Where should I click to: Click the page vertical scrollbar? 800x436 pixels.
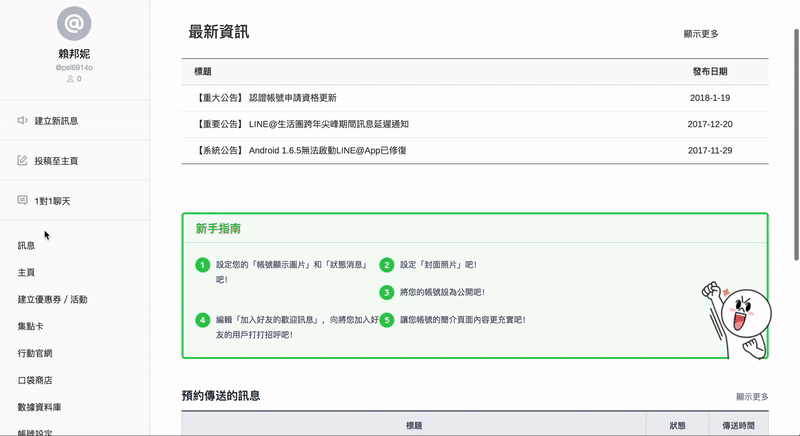[796, 145]
